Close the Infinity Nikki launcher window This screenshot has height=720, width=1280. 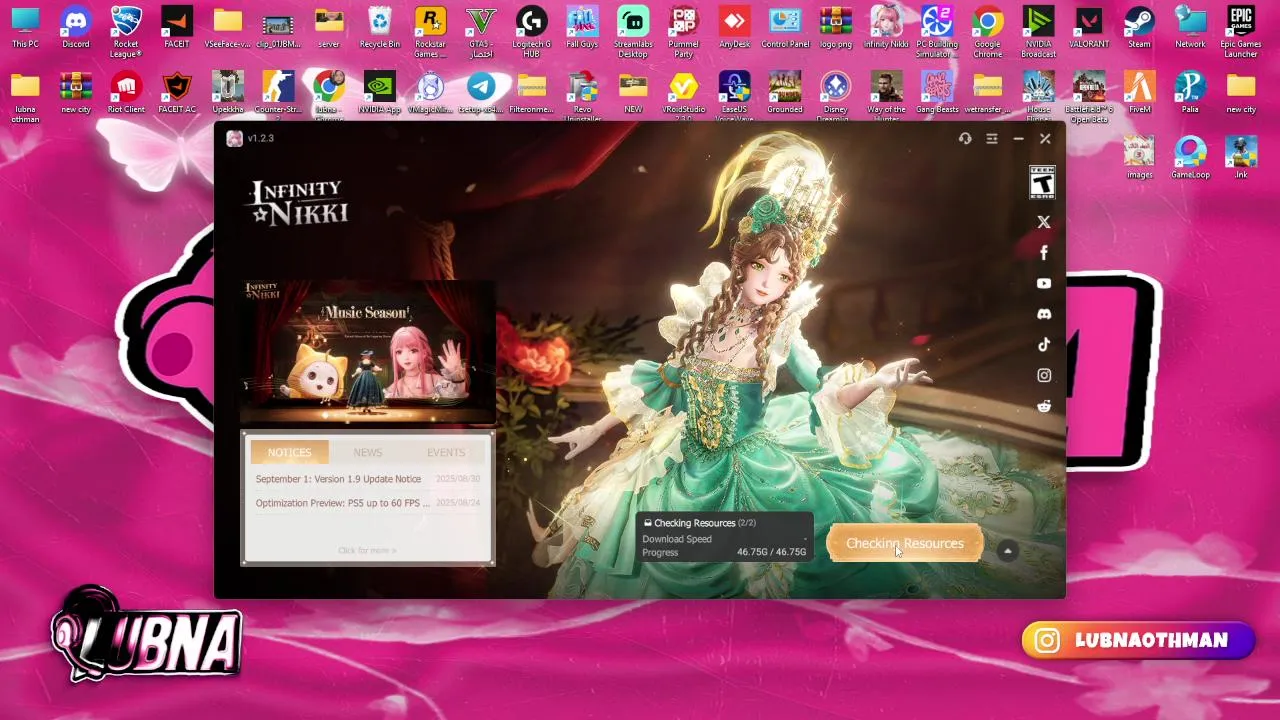[1045, 139]
